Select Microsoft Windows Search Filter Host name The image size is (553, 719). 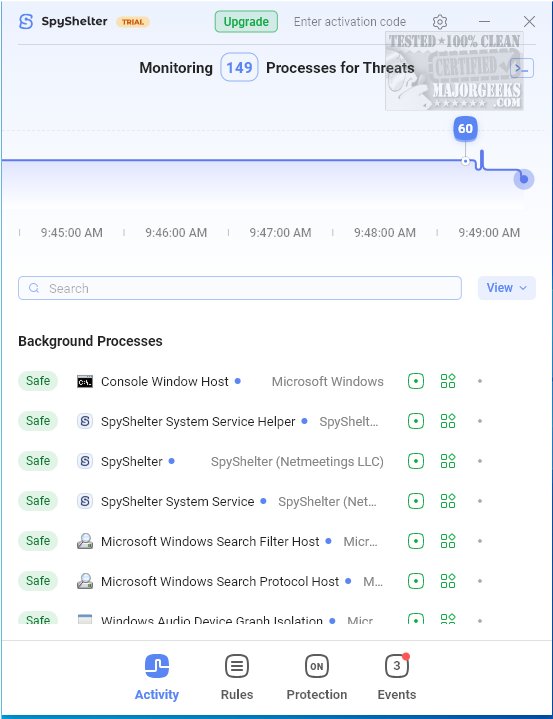pos(210,542)
